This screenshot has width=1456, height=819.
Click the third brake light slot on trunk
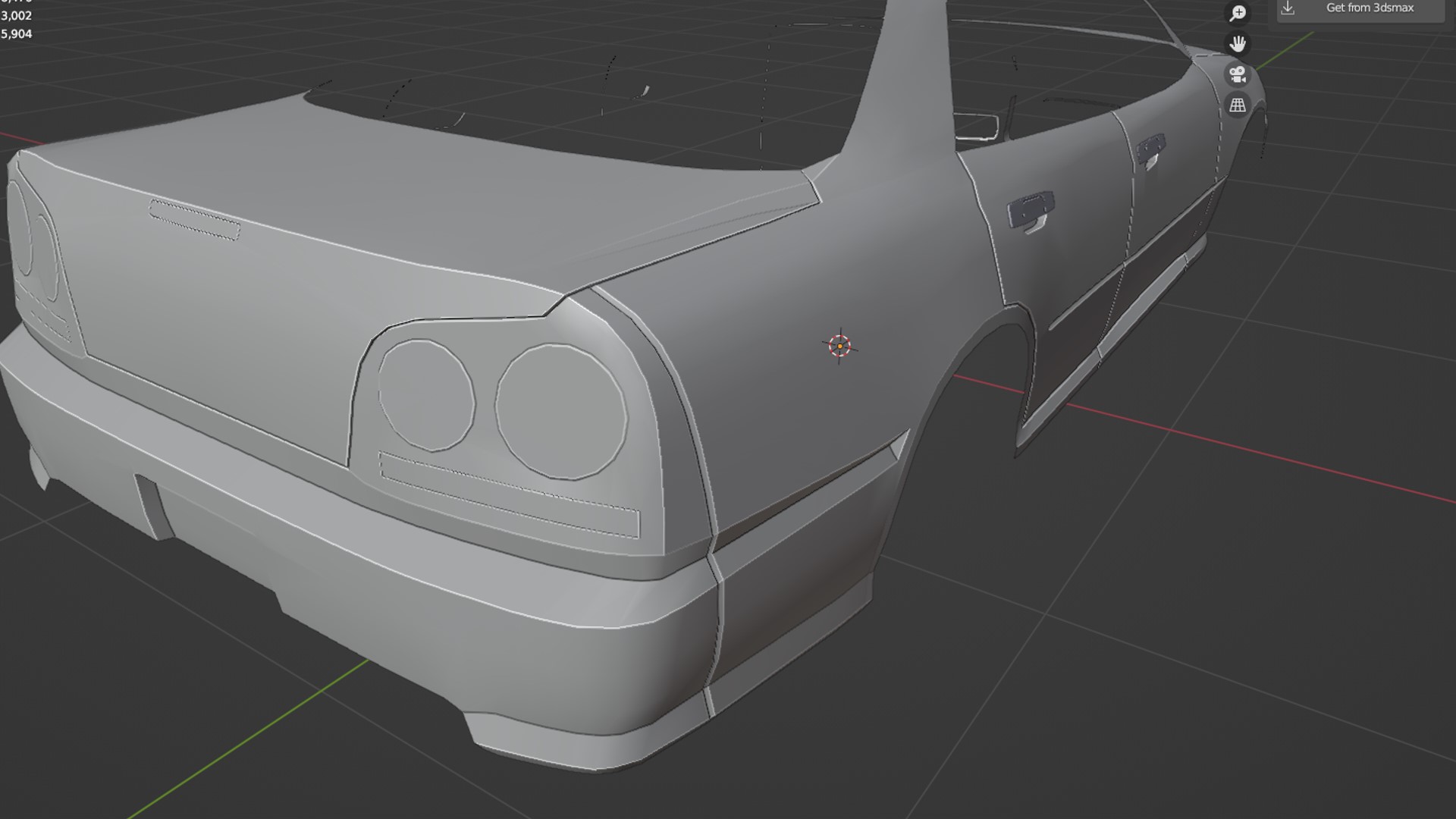click(x=195, y=220)
